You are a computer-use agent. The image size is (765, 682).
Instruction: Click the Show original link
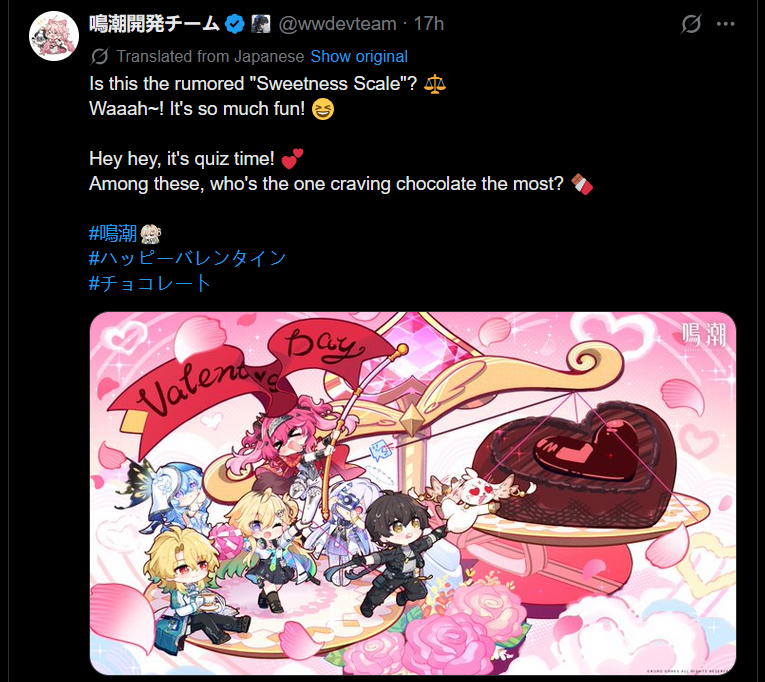click(359, 57)
